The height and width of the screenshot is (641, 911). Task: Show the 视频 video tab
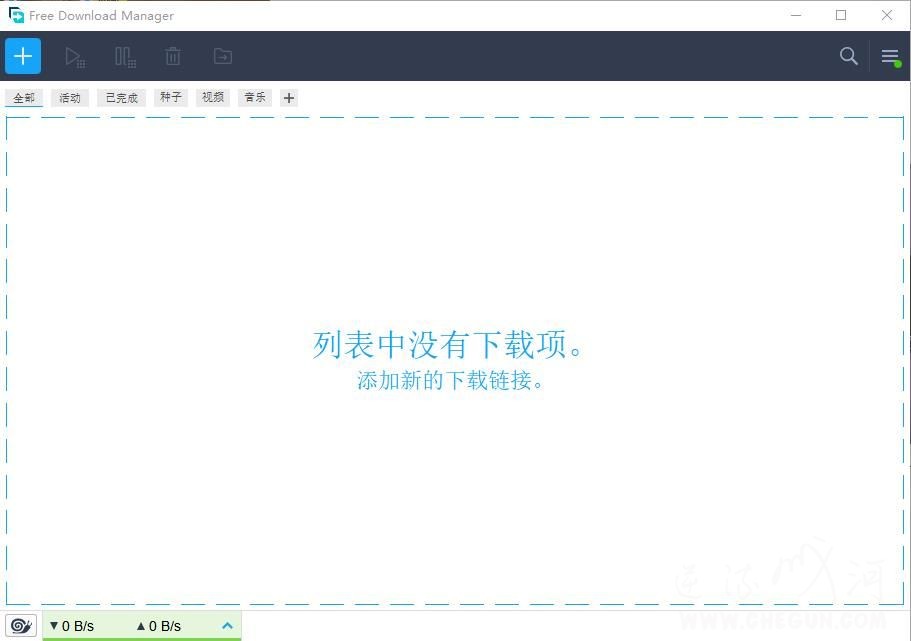[x=213, y=97]
